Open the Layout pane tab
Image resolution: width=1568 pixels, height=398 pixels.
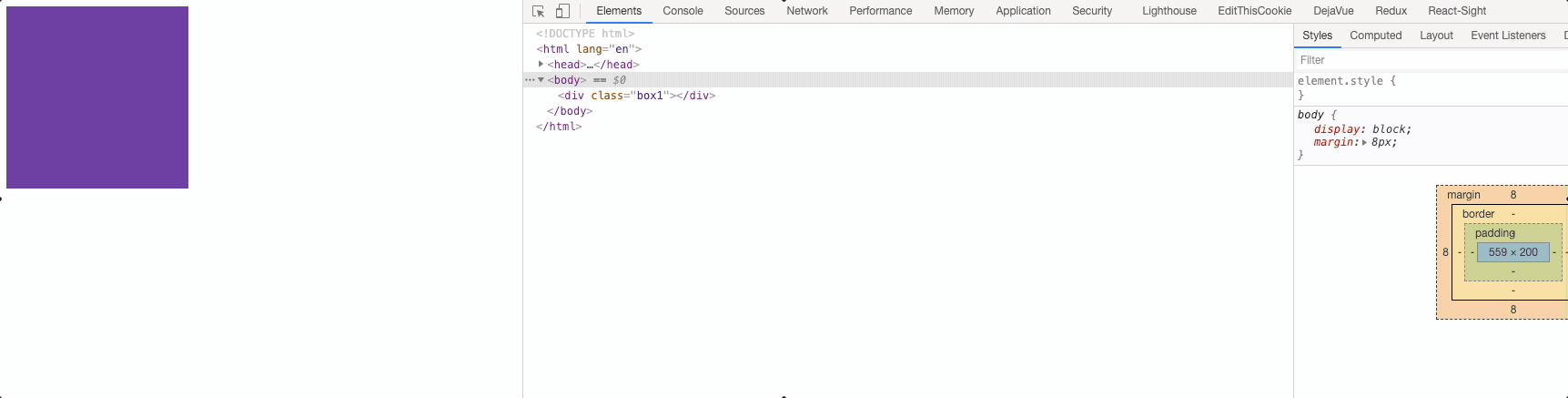tap(1436, 36)
